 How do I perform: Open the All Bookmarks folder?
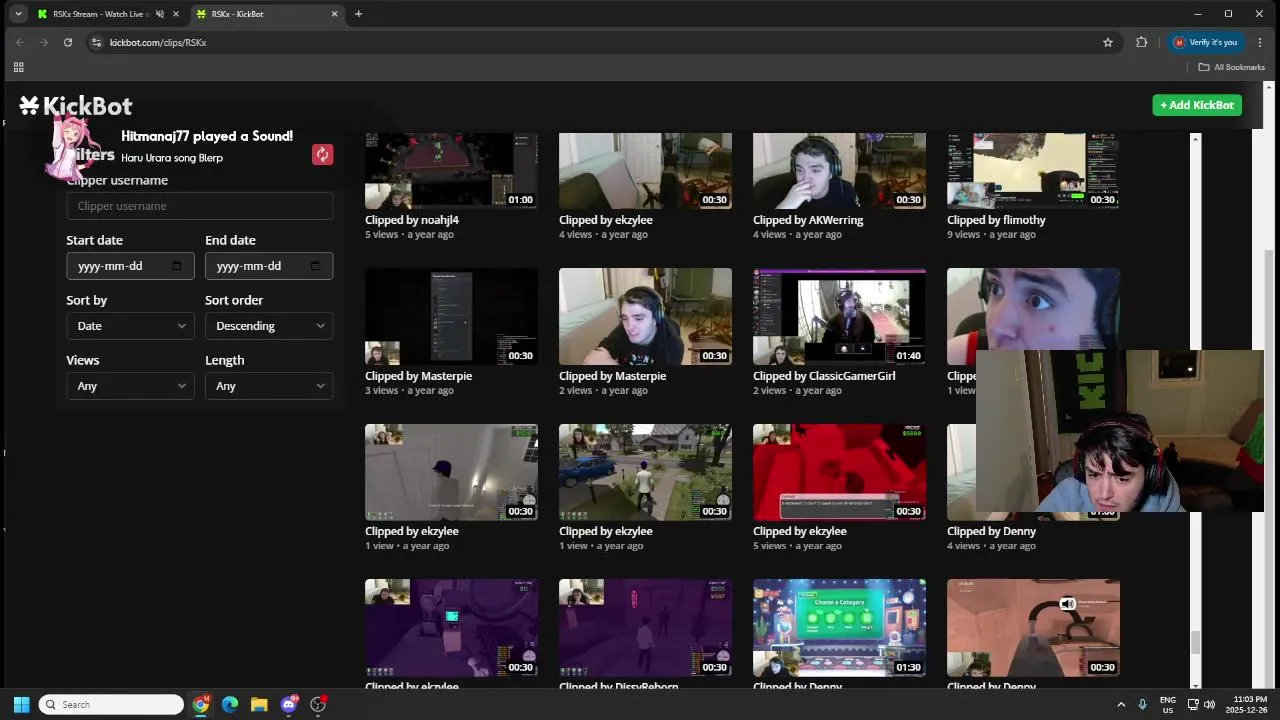1232,67
